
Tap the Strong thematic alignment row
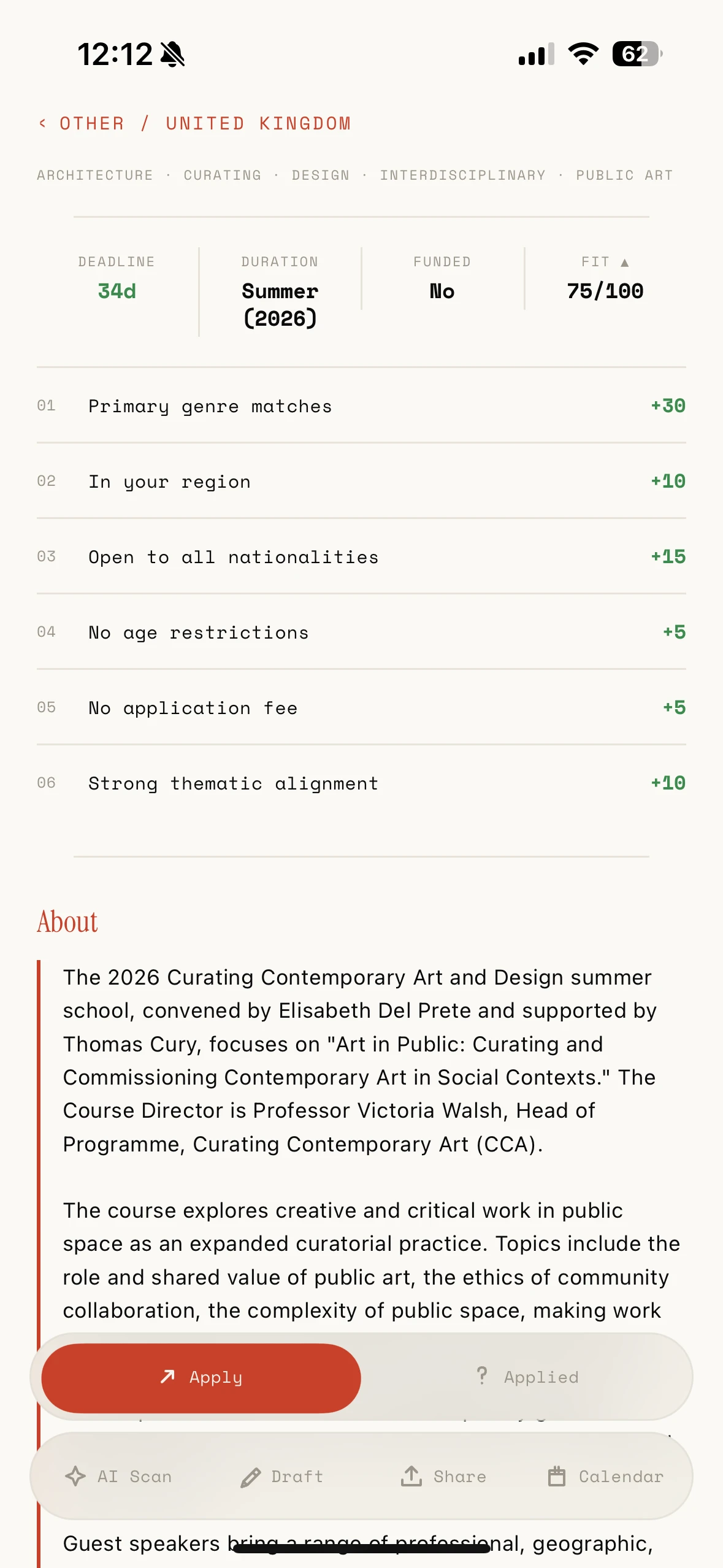click(361, 783)
